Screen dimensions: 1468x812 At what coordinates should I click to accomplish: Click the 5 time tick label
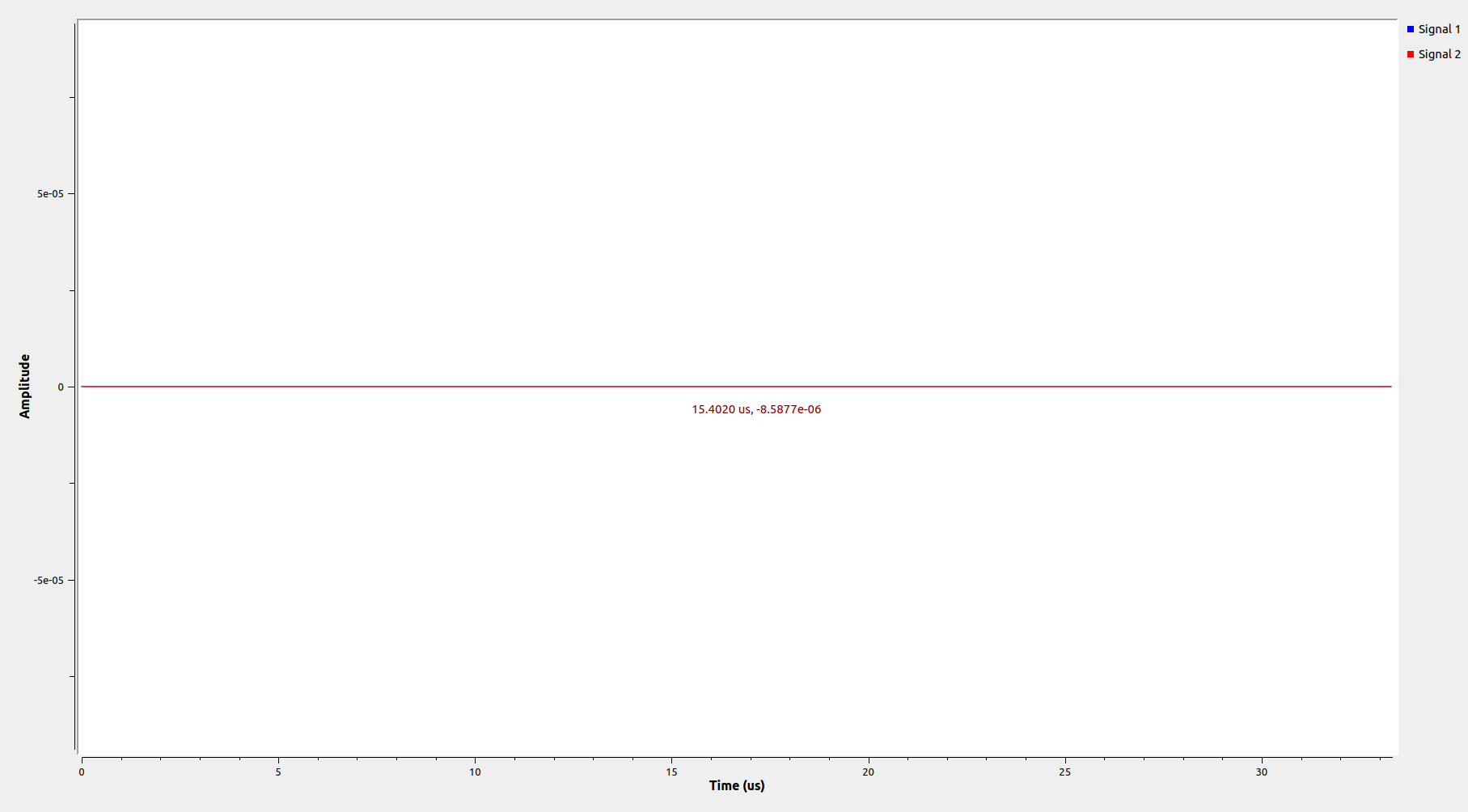[x=278, y=772]
